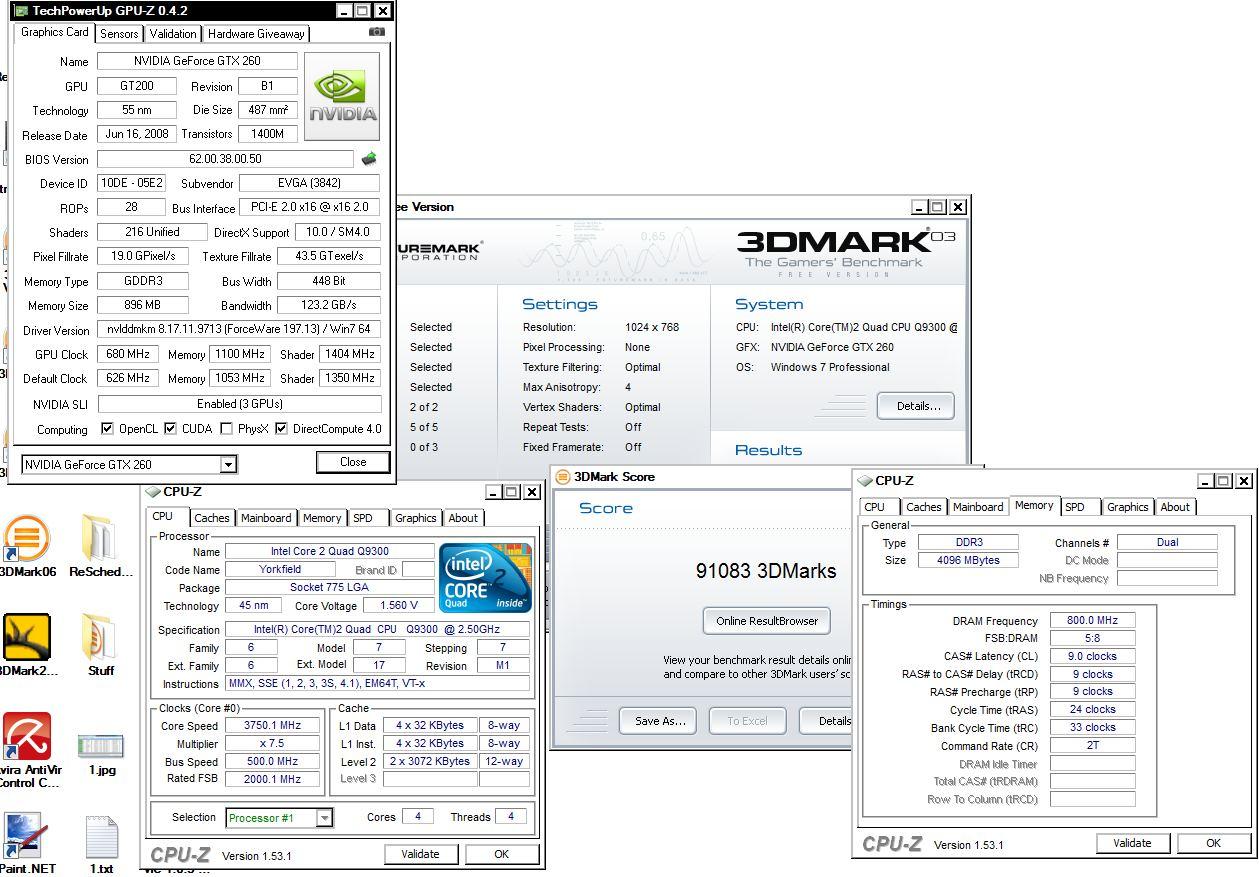Select the Paint.NET desktop shortcut
The image size is (1259, 877).
click(x=27, y=844)
